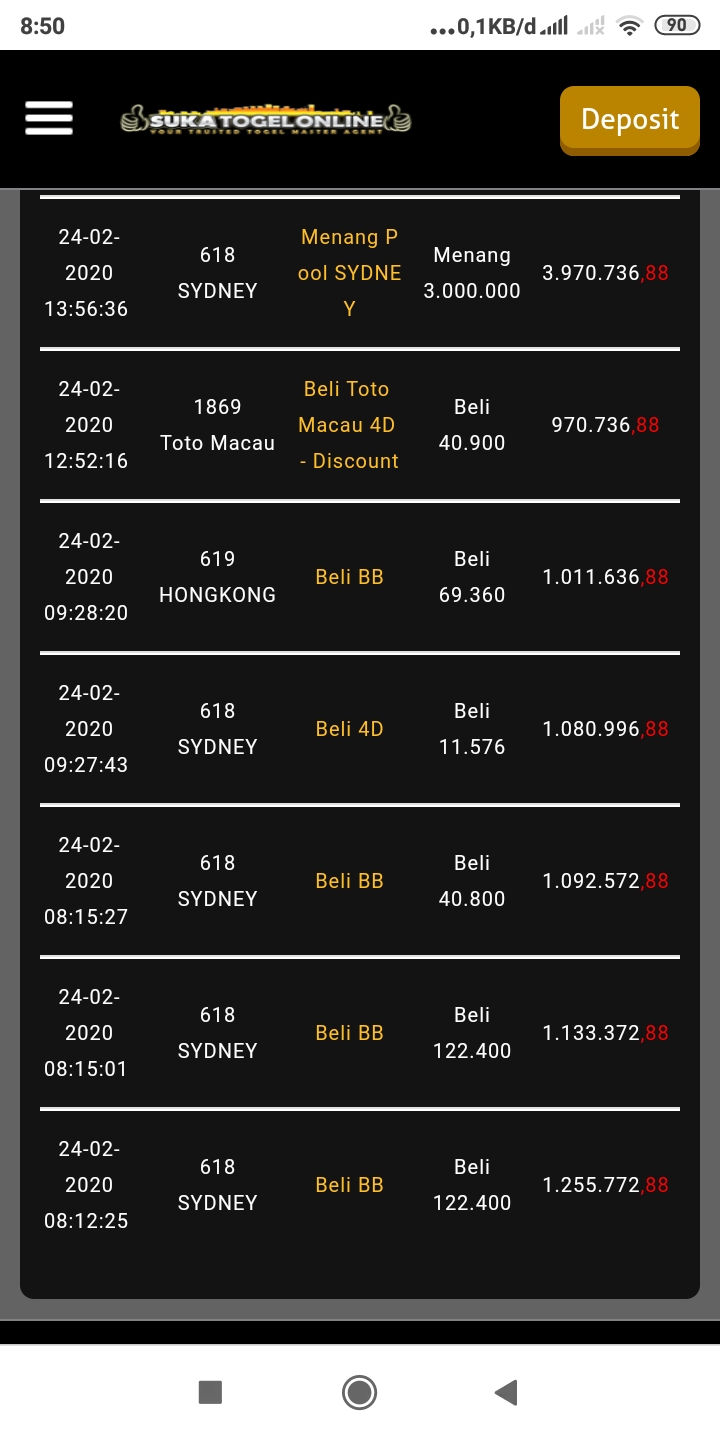This screenshot has width=720, height=1440.
Task: Tap the status bar clock
Action: pos(42,26)
